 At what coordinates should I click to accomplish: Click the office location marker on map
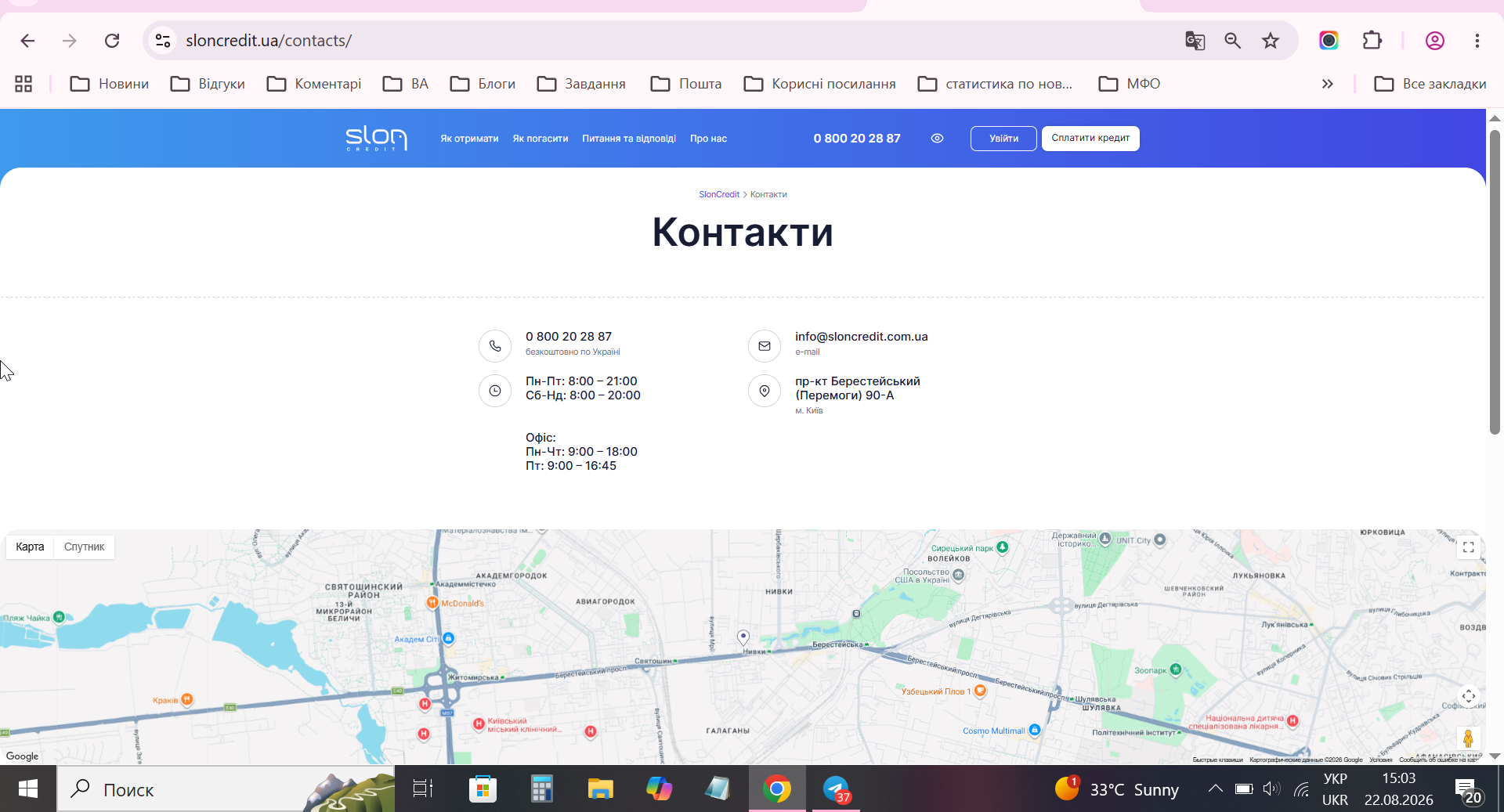tap(743, 637)
